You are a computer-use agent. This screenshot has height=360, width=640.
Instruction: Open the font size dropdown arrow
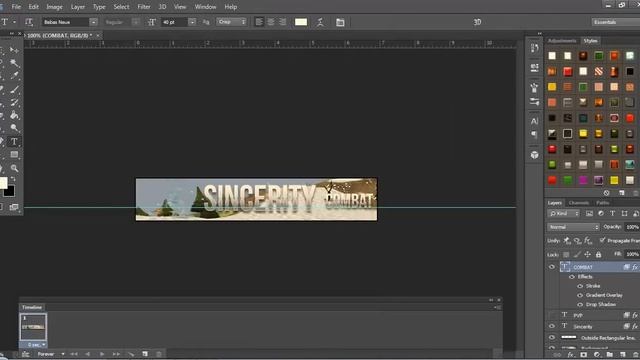(192, 22)
